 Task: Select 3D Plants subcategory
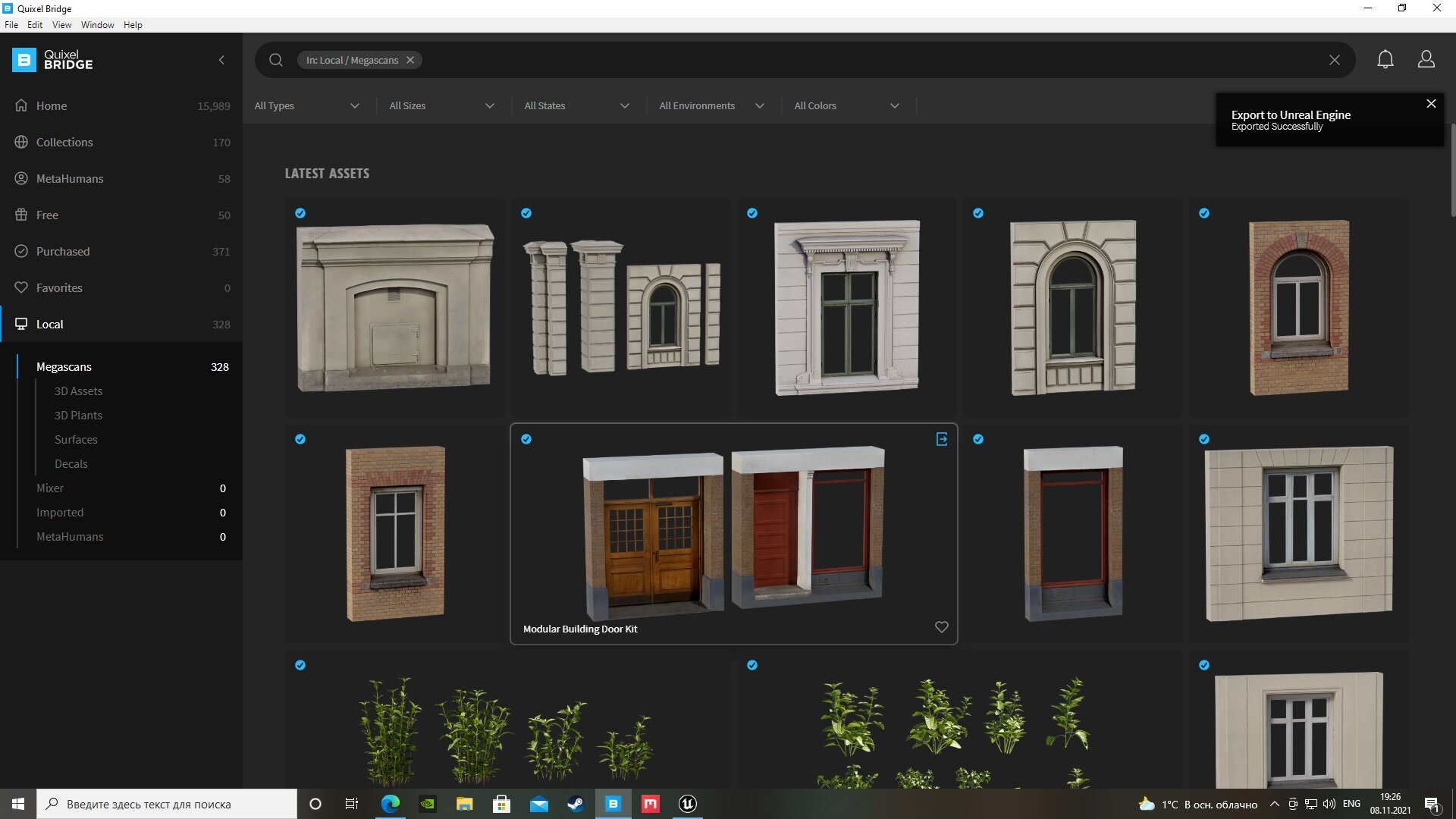78,415
